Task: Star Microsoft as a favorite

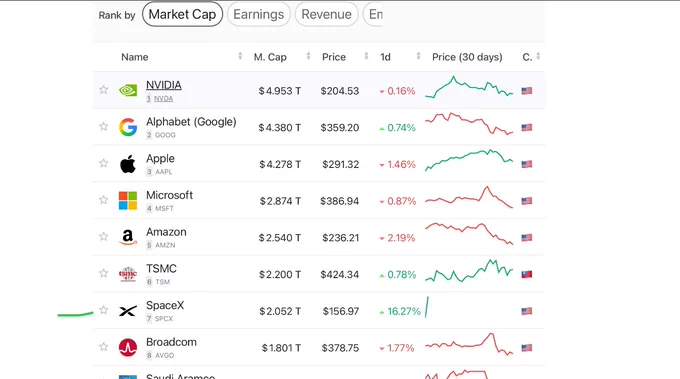Action: pos(103,200)
